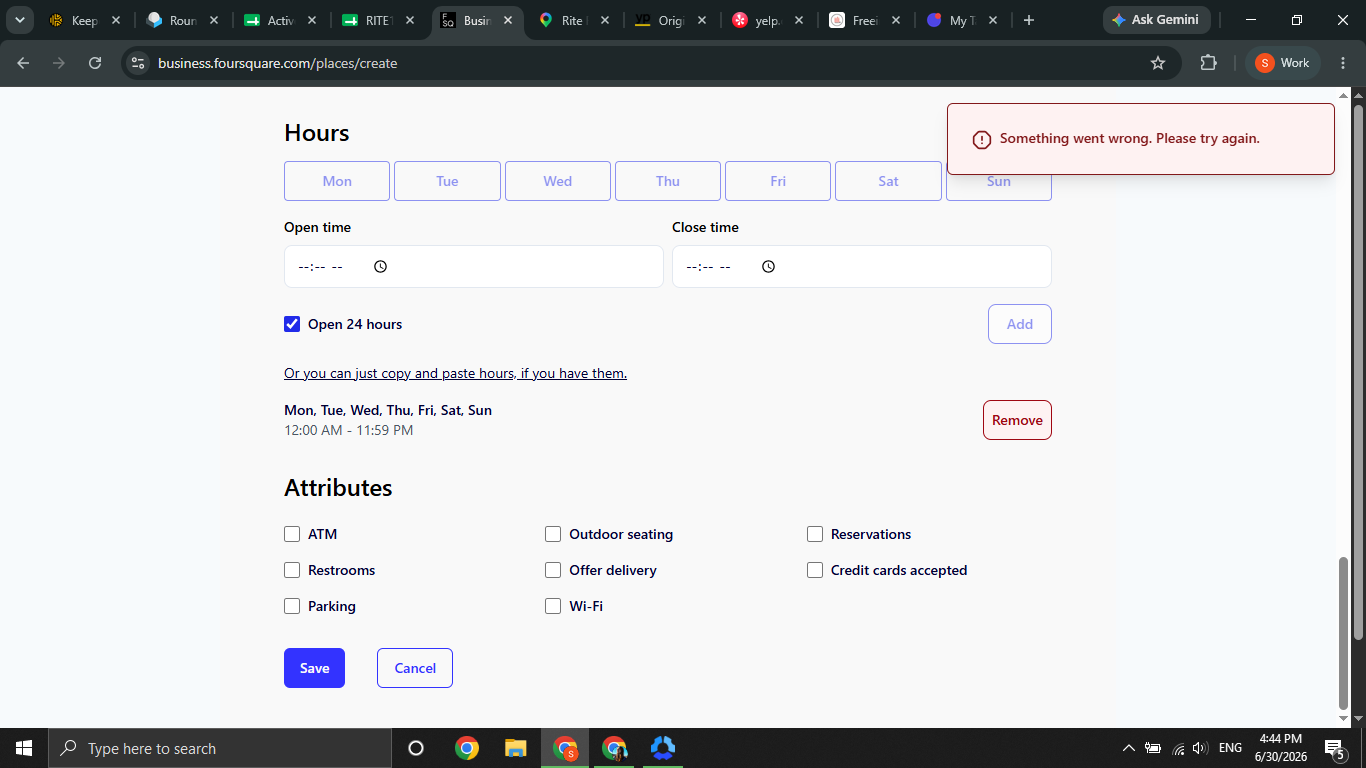View site information icon in address bar

[x=138, y=63]
